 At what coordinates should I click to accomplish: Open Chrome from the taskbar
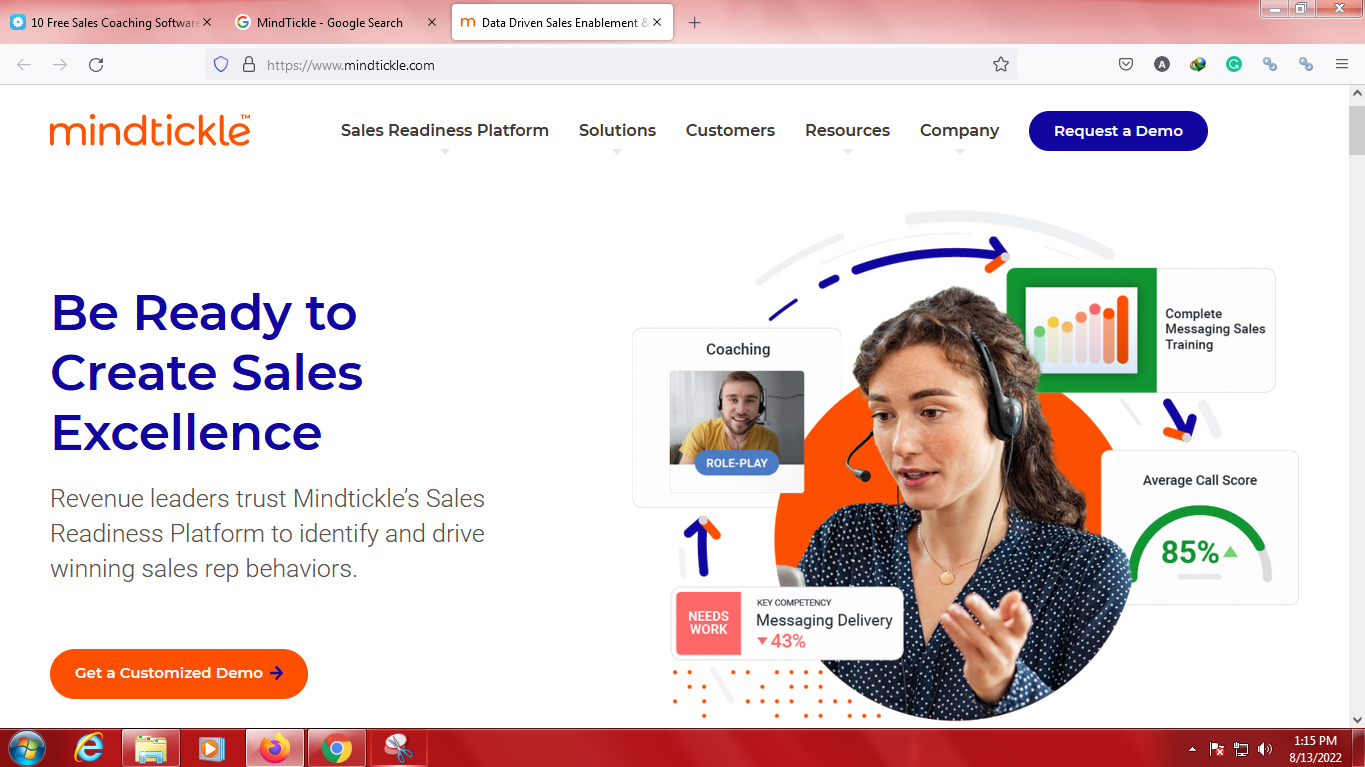[336, 748]
